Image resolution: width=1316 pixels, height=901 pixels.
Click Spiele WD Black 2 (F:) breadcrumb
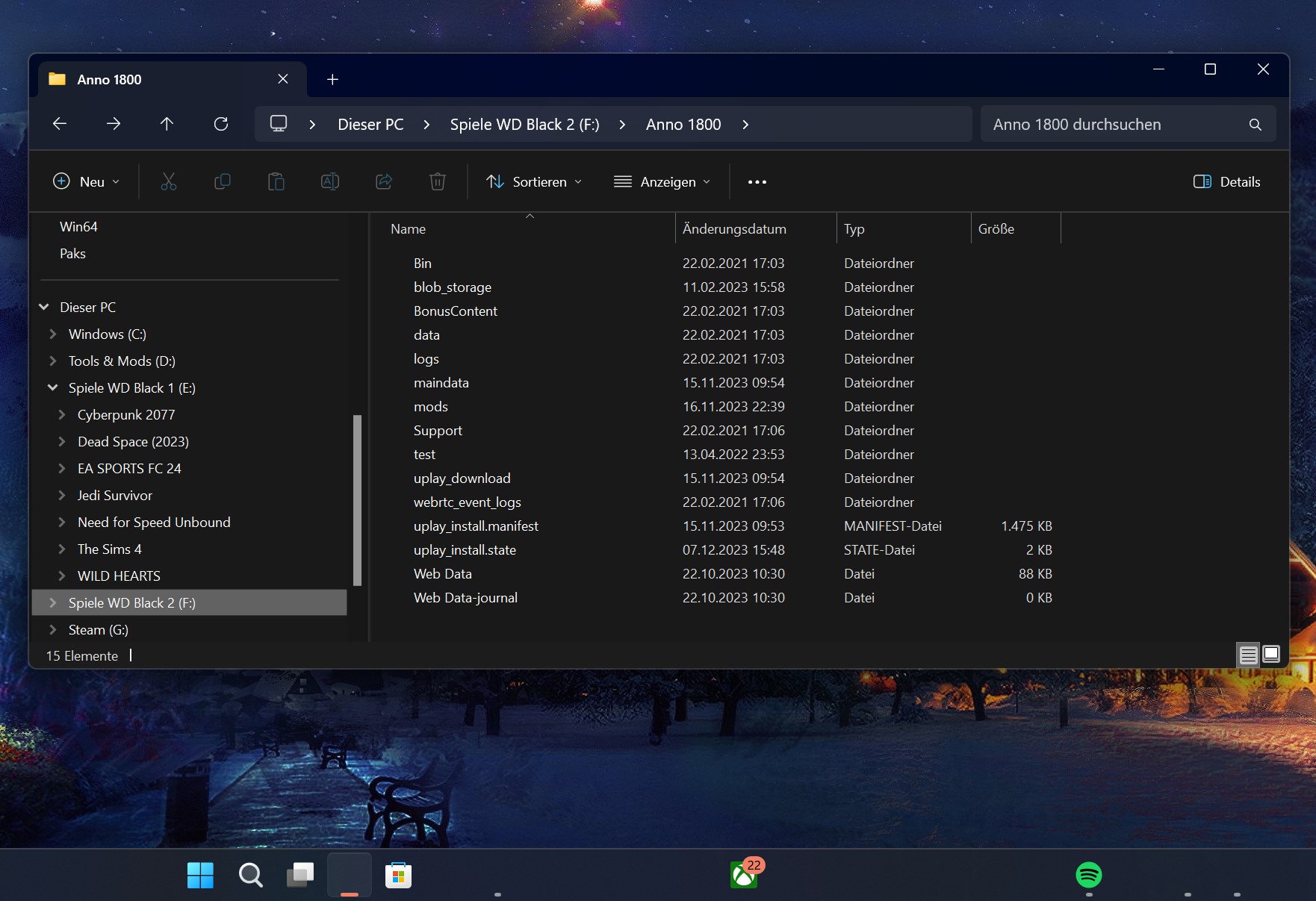click(524, 125)
